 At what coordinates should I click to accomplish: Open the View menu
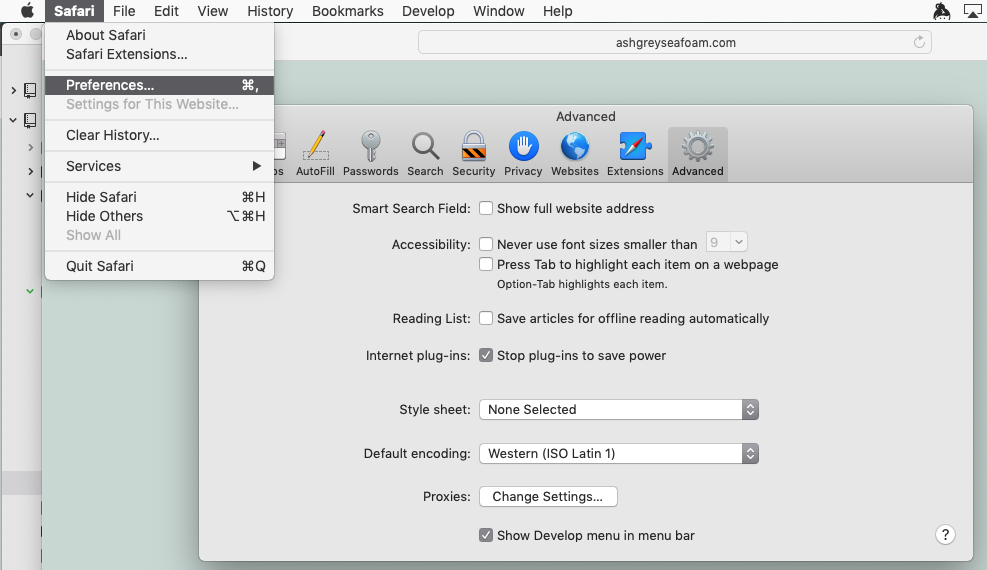(x=213, y=11)
